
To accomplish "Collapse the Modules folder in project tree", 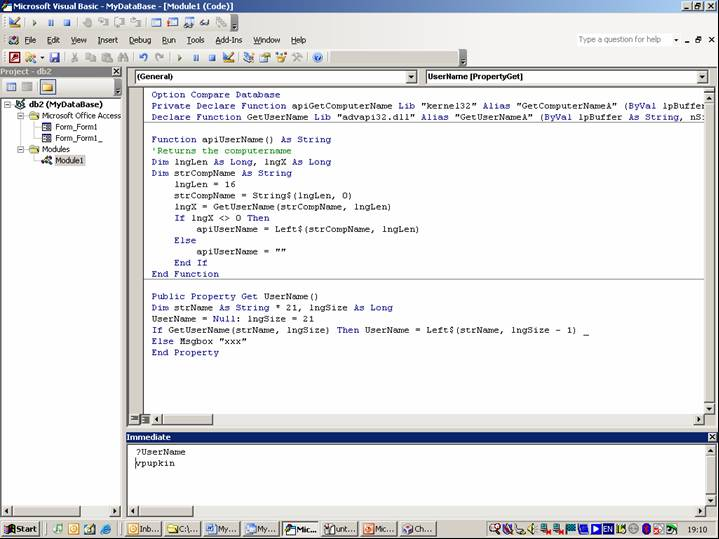I will (x=21, y=149).
